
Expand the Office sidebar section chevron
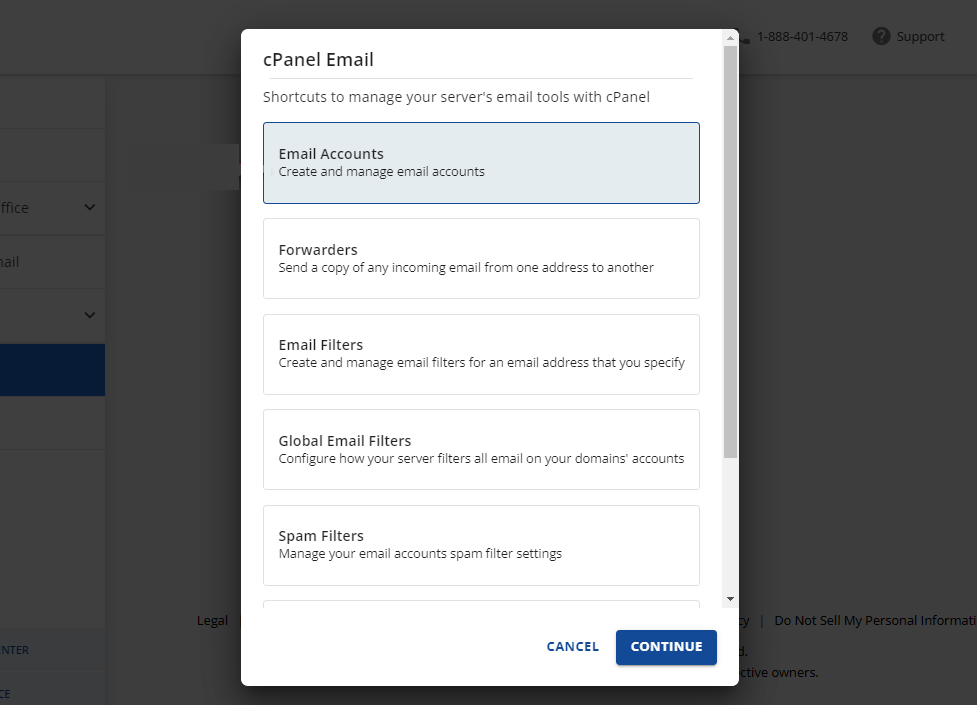[x=87, y=207]
